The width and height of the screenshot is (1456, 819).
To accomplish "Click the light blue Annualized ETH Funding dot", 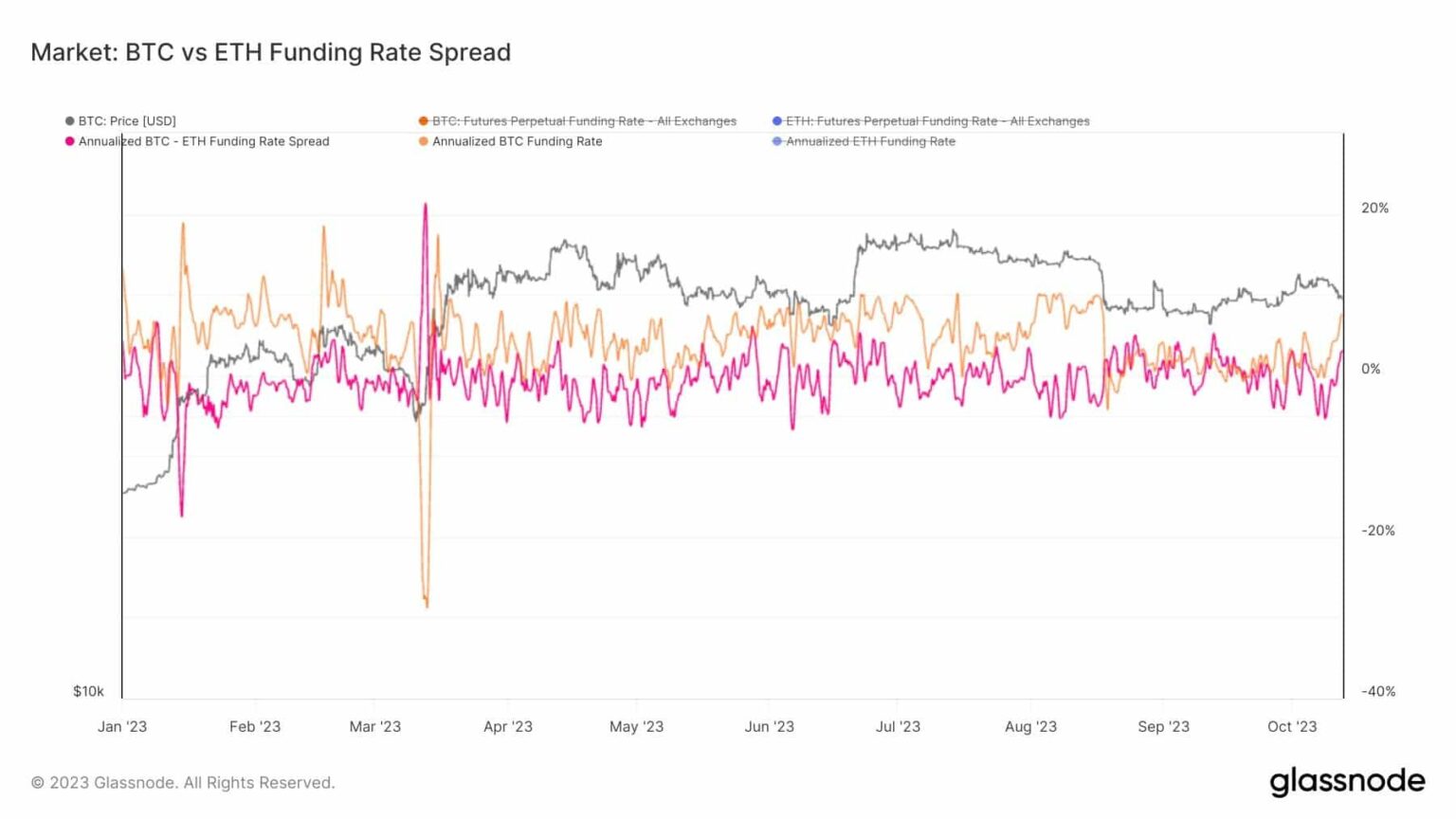I will click(x=777, y=141).
